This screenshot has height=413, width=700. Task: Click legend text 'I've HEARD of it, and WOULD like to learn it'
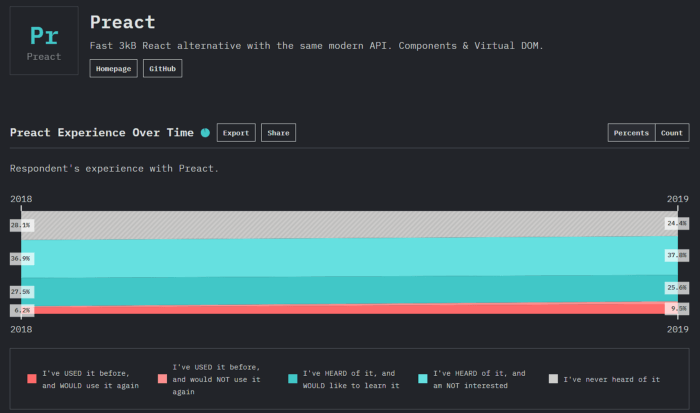351,379
